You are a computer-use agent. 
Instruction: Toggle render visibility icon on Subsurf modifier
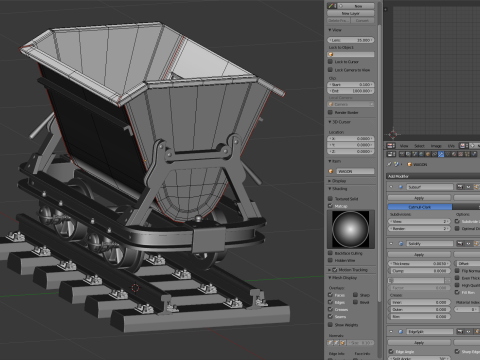[x=460, y=187]
